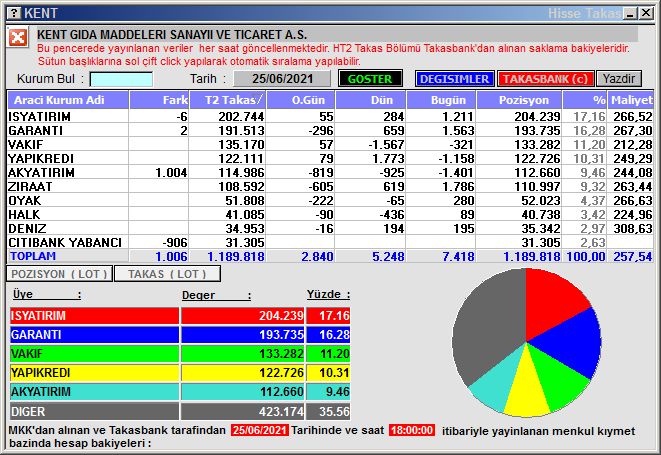The width and height of the screenshot is (661, 455).
Task: Open the help question mark icon
Action: pyautogui.click(x=14, y=13)
